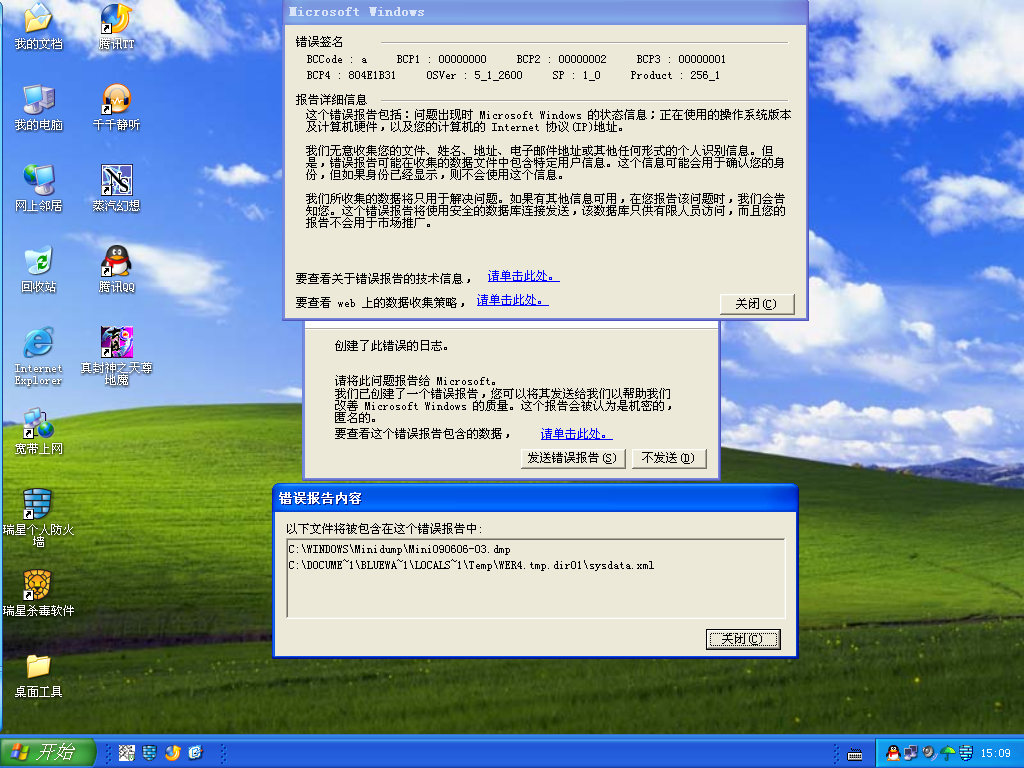Select the sysdata.xml file path line
This screenshot has height=768, width=1024.
pos(472,566)
